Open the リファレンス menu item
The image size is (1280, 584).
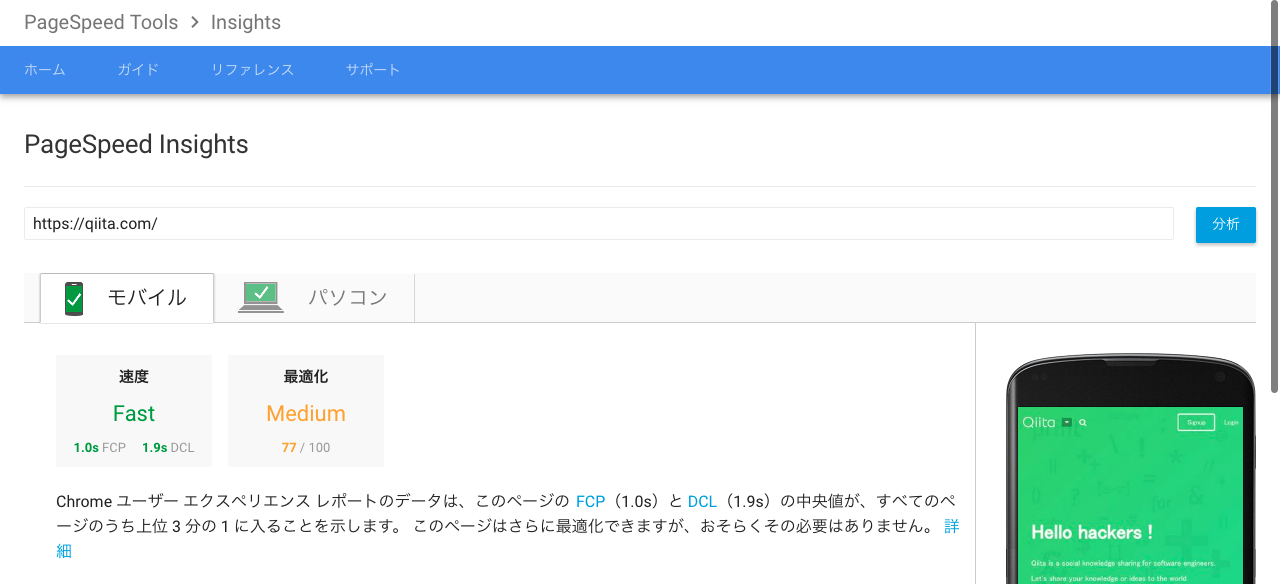tap(252, 69)
